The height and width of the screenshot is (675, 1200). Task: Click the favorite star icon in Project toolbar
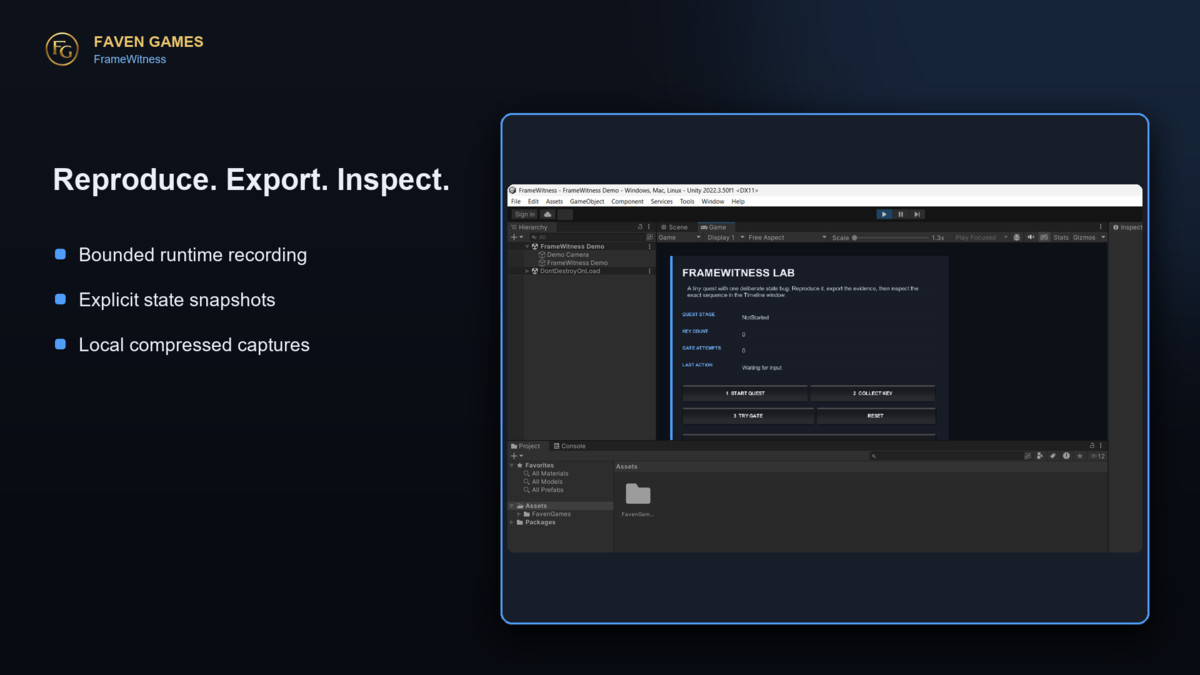[x=1079, y=456]
